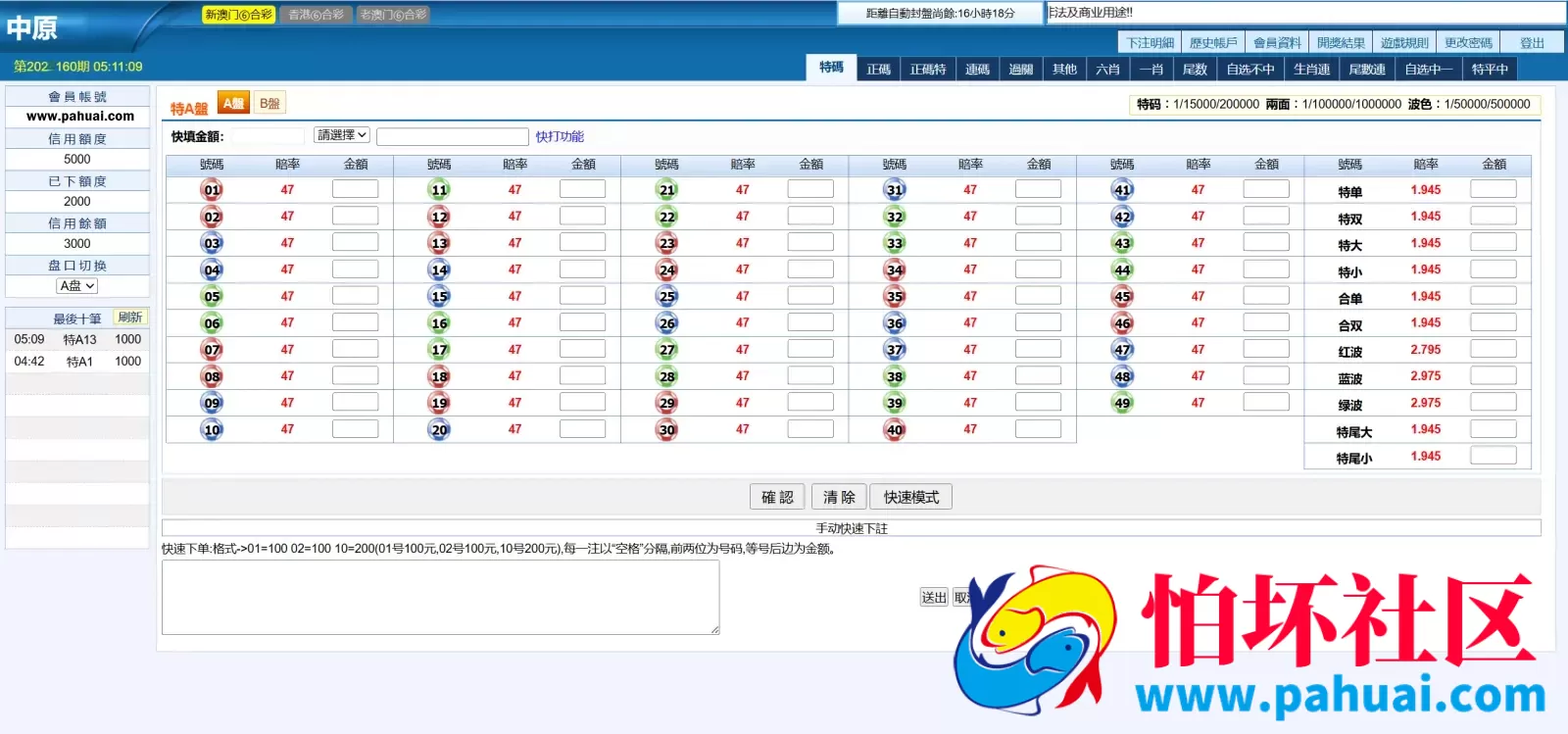The height and width of the screenshot is (734, 1568).
Task: Refresh the last ten bets with 刷新
Action: pyautogui.click(x=130, y=318)
